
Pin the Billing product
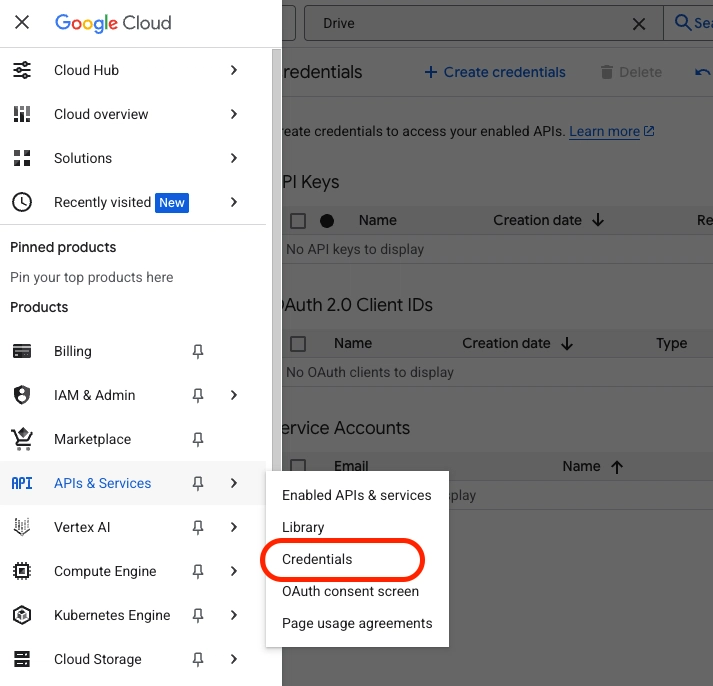click(198, 351)
